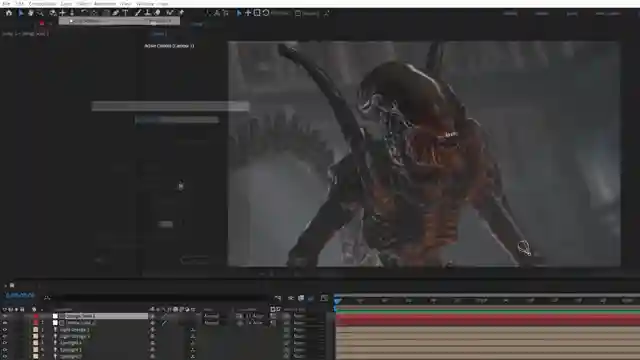Toggle the Snapping checkbox in the toolbar
The height and width of the screenshot is (360, 640).
coord(298,13)
